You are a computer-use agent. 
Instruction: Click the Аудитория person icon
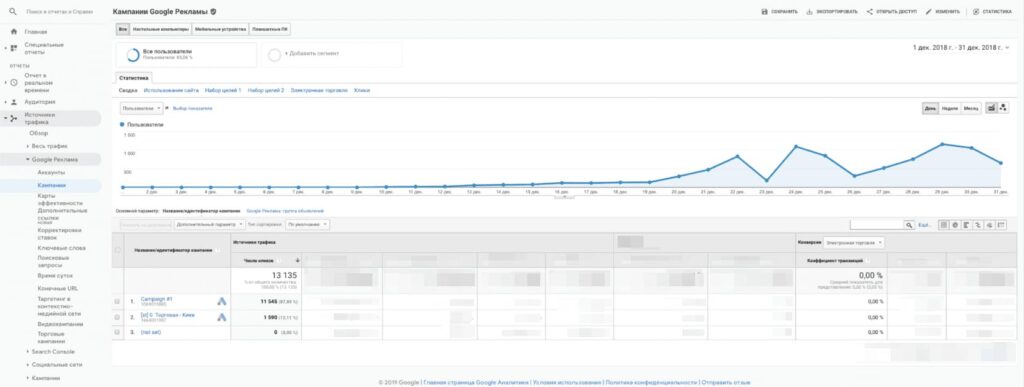click(x=14, y=102)
